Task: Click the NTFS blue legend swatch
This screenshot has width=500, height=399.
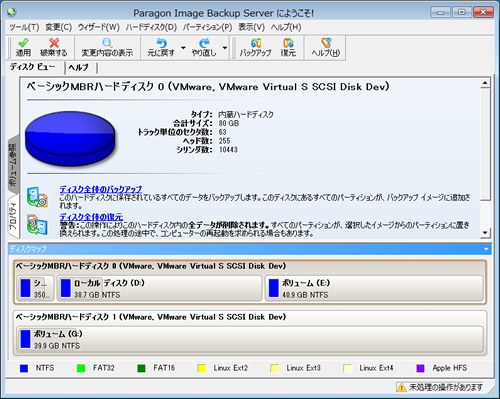Action: [x=24, y=368]
